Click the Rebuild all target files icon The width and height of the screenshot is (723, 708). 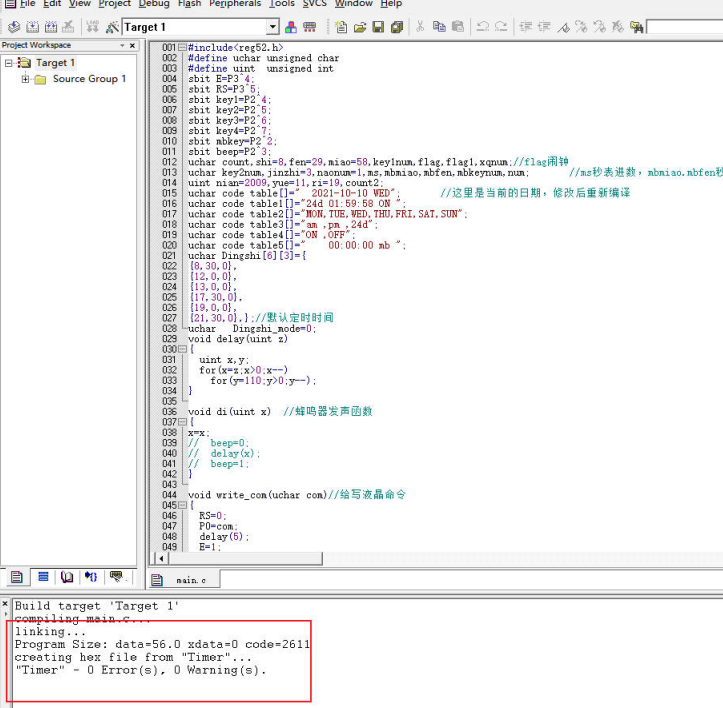[51, 27]
